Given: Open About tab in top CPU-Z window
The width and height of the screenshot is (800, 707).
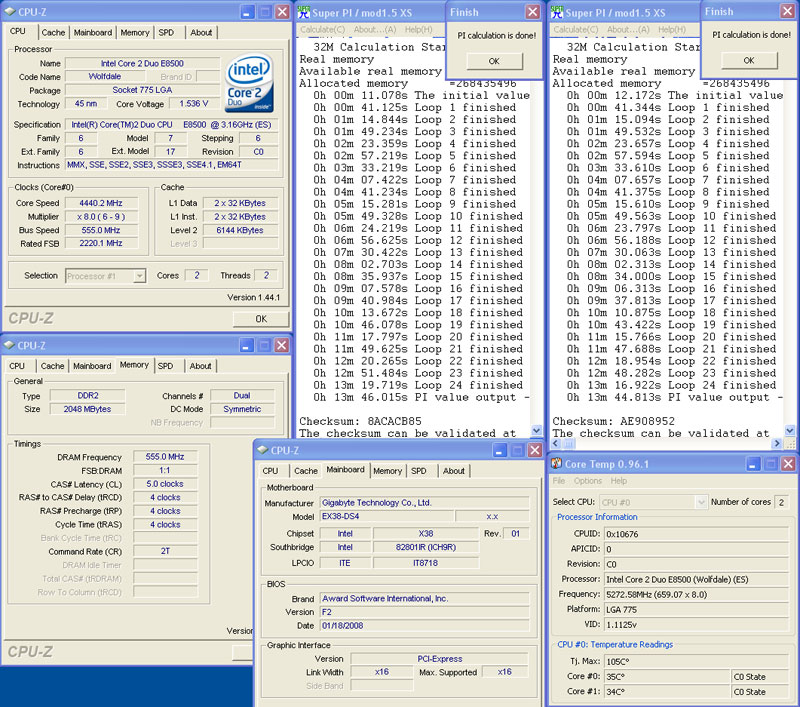Looking at the screenshot, I should pos(201,32).
